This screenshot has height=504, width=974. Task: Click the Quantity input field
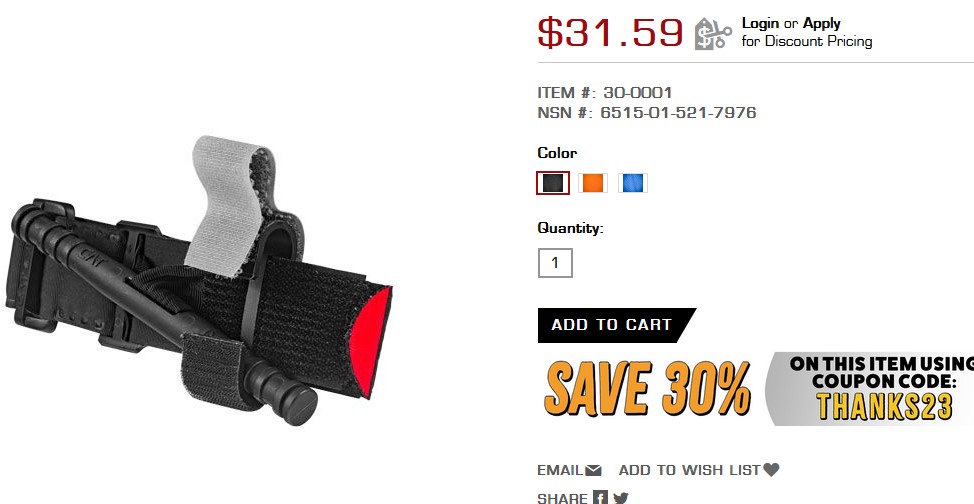click(x=555, y=263)
